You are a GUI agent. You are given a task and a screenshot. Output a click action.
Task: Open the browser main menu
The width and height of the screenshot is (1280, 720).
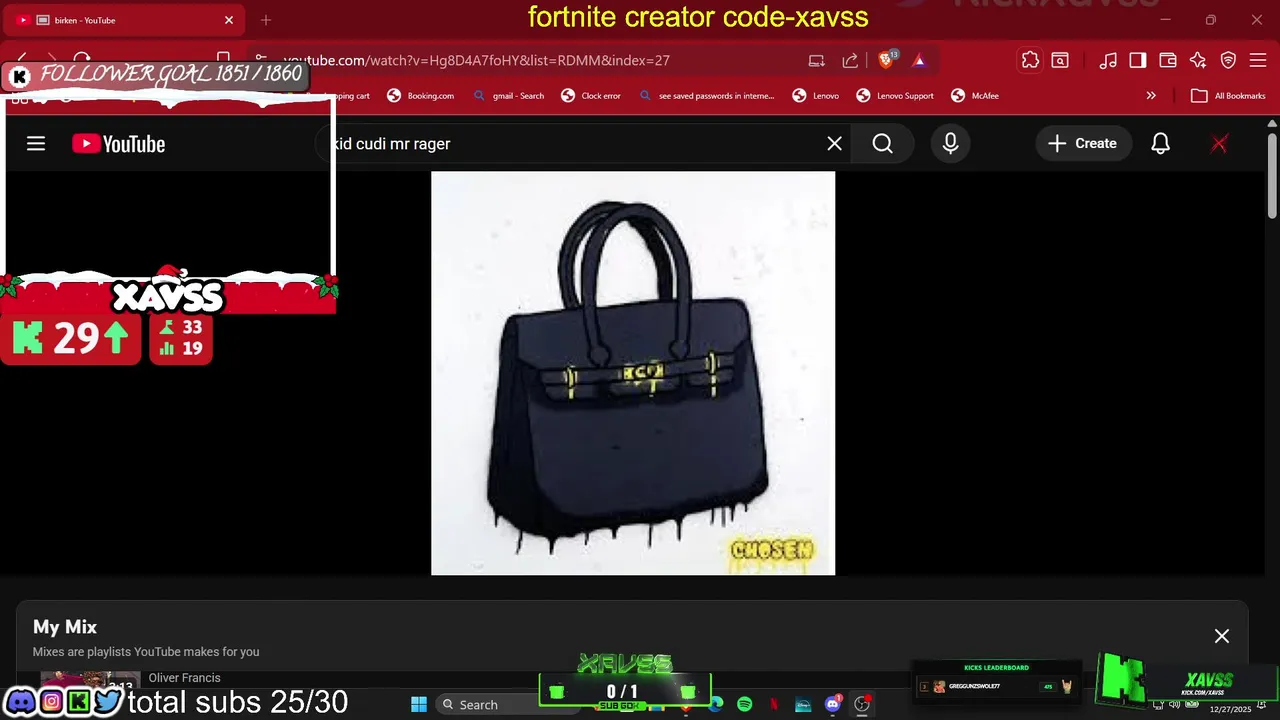pyautogui.click(x=1258, y=60)
